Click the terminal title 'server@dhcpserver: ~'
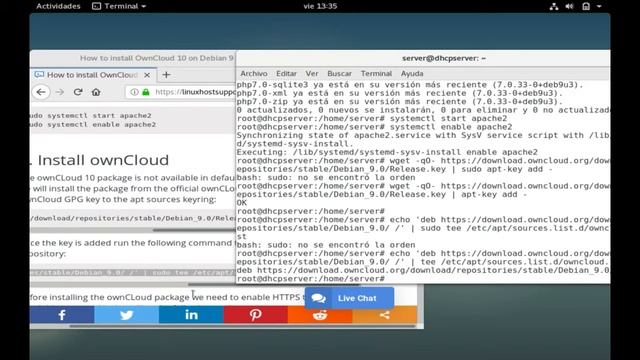The height and width of the screenshot is (360, 640). [x=444, y=58]
